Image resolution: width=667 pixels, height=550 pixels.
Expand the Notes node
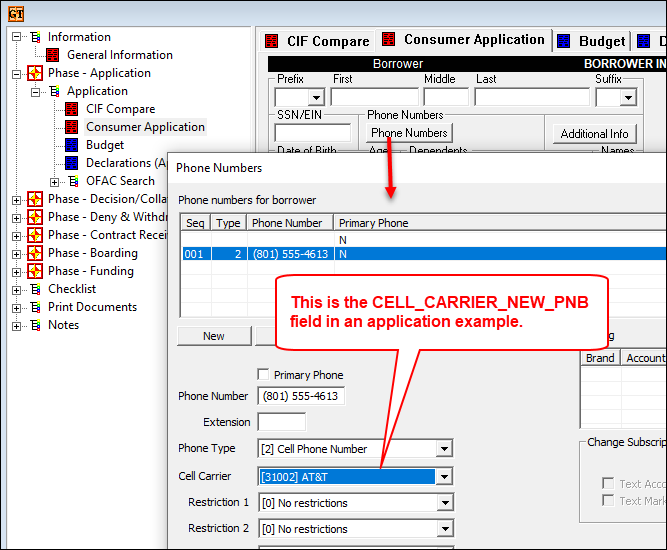coord(16,326)
